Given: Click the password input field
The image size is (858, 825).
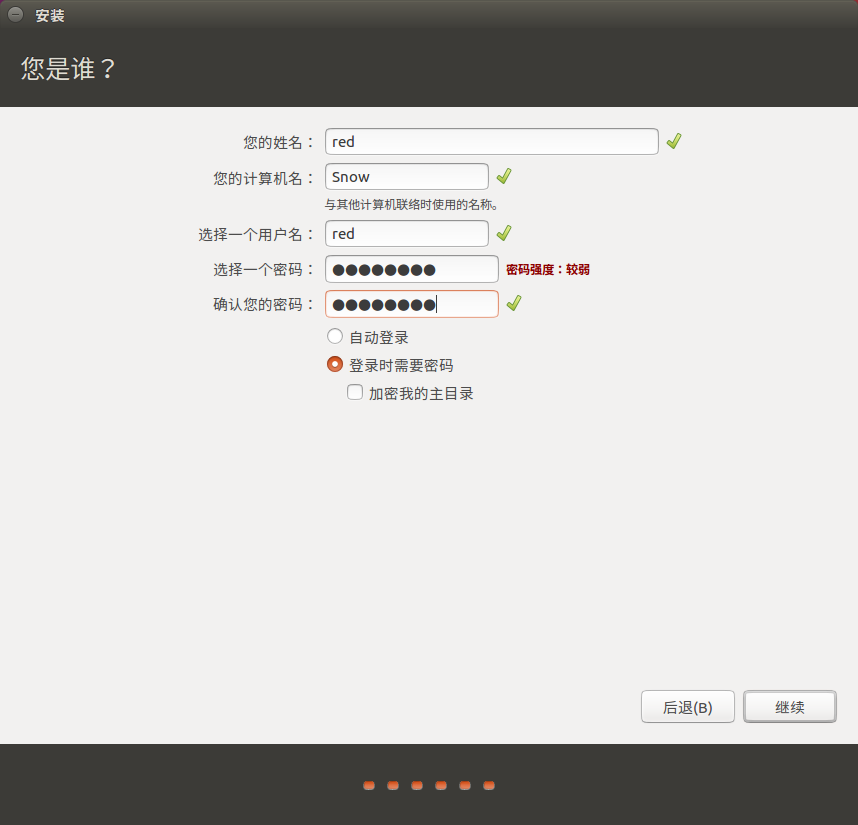Looking at the screenshot, I should tap(411, 268).
